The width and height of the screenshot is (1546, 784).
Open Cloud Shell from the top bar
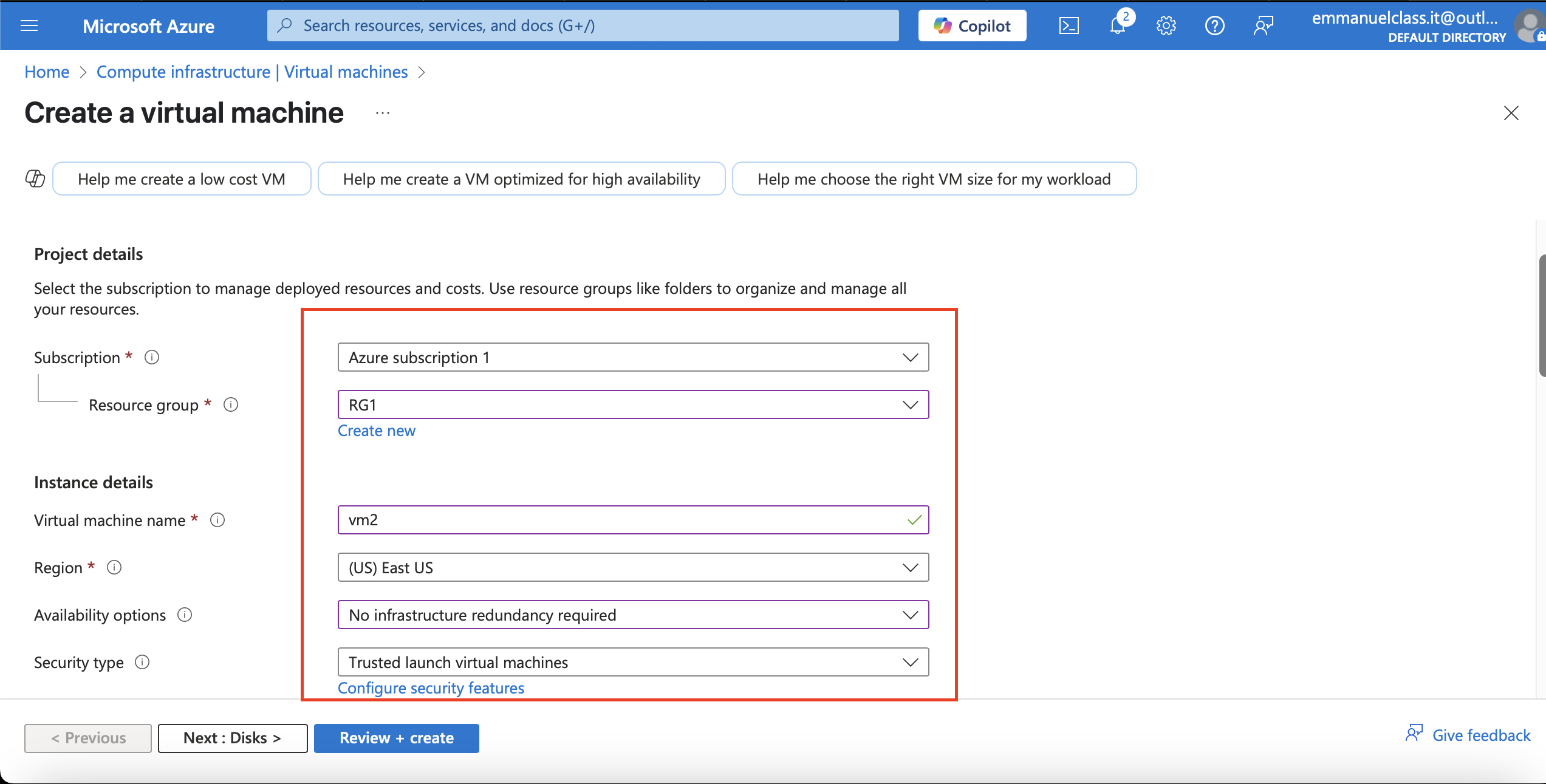pos(1069,26)
